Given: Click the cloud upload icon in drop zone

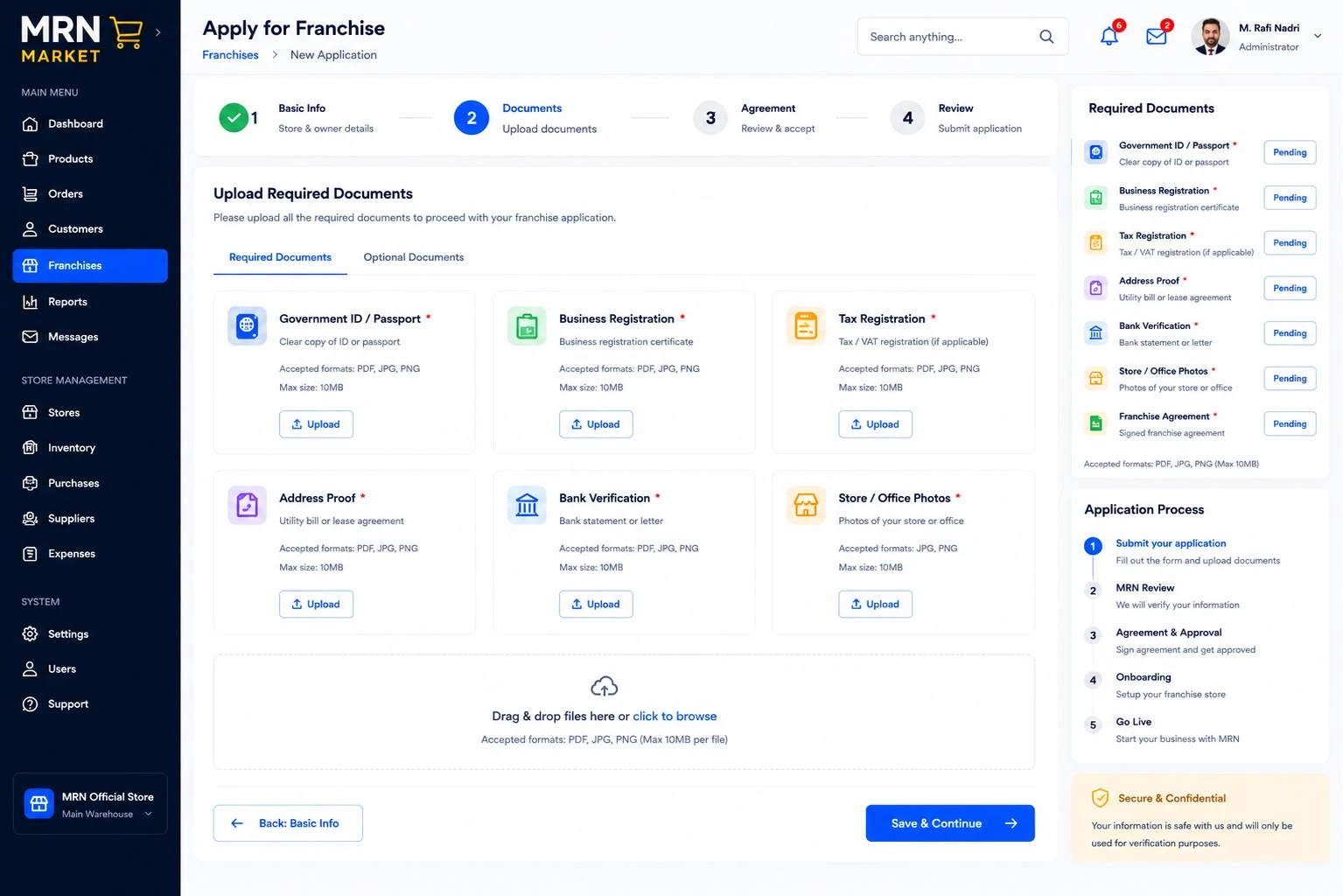Looking at the screenshot, I should (605, 686).
